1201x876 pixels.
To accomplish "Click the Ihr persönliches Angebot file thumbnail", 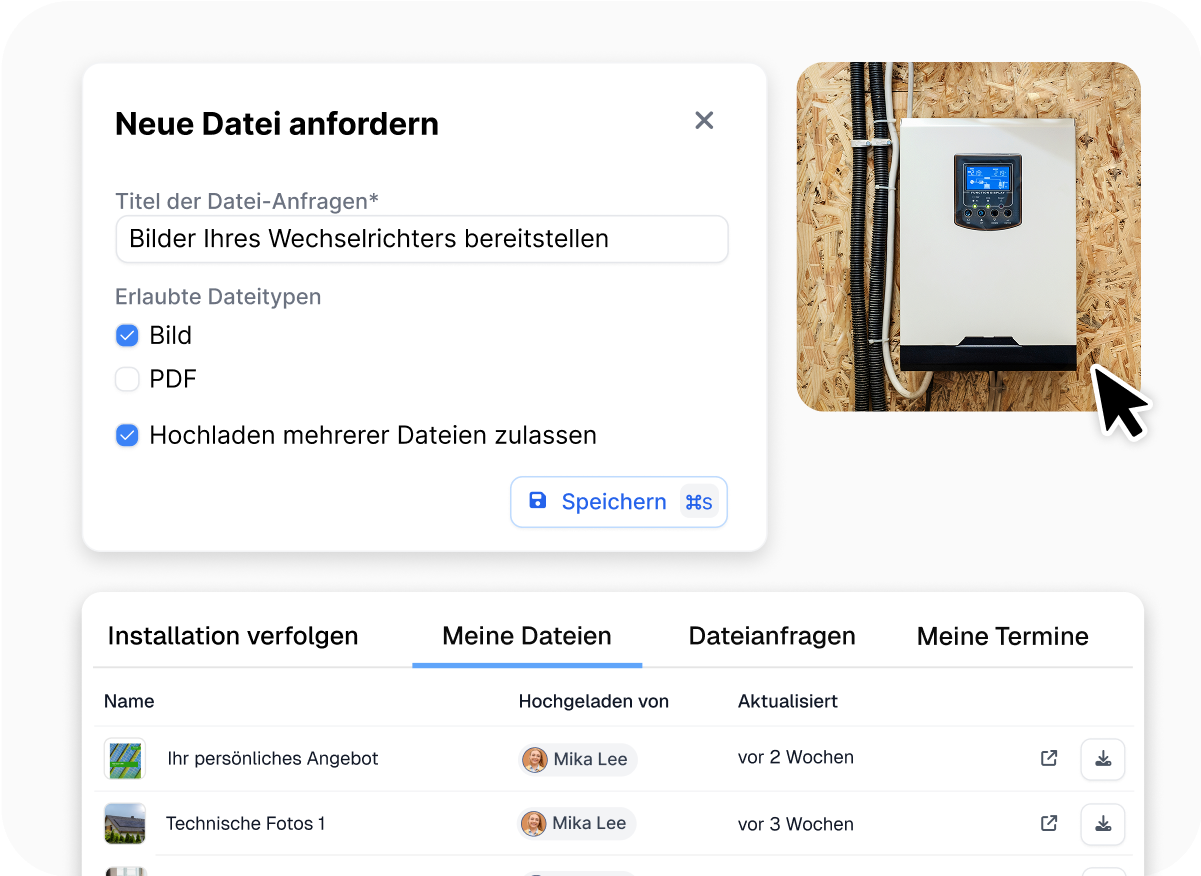I will tap(125, 759).
